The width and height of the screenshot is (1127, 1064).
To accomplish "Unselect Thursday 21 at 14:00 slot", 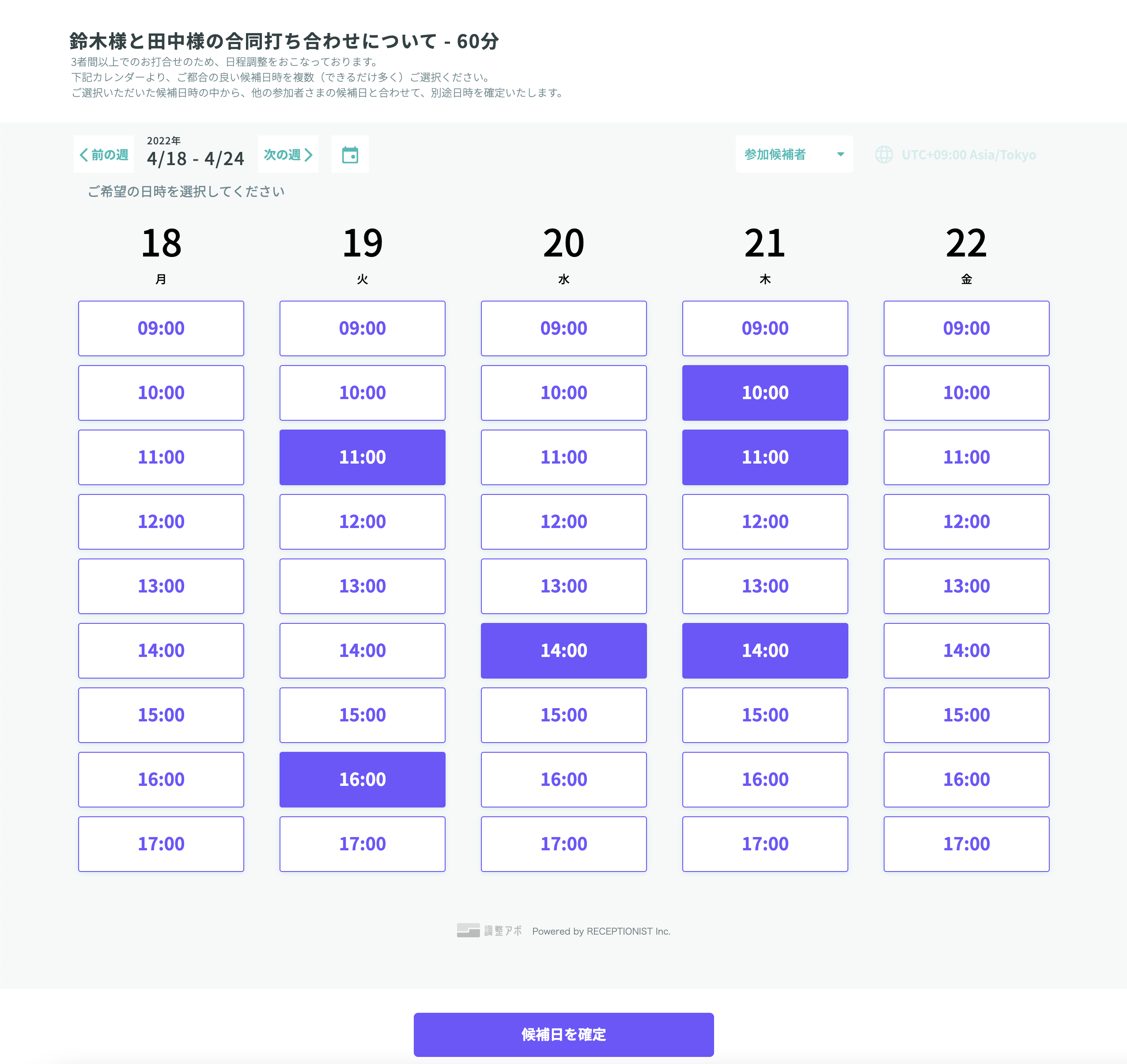I will 764,650.
